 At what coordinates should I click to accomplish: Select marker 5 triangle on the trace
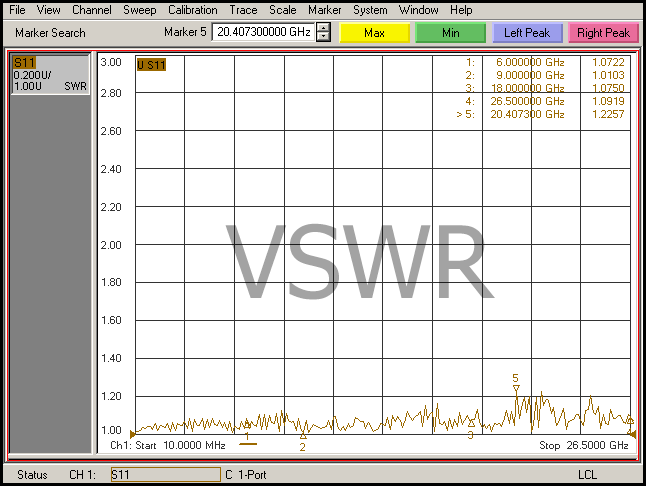(x=516, y=390)
